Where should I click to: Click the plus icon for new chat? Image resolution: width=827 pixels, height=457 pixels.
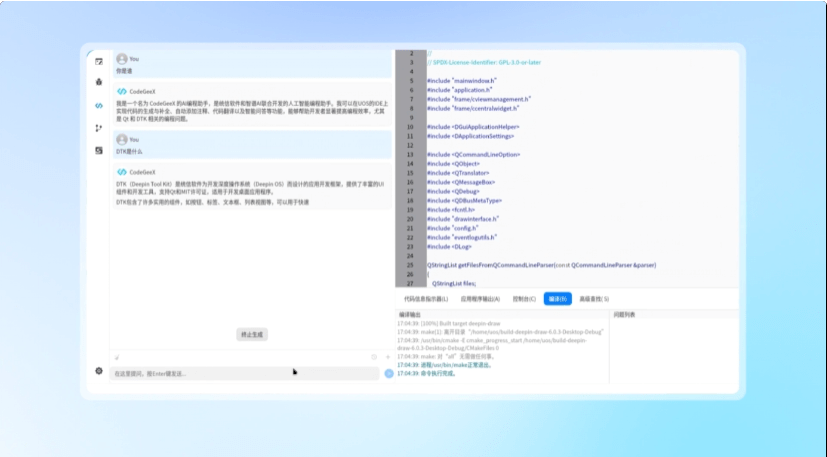click(x=388, y=357)
